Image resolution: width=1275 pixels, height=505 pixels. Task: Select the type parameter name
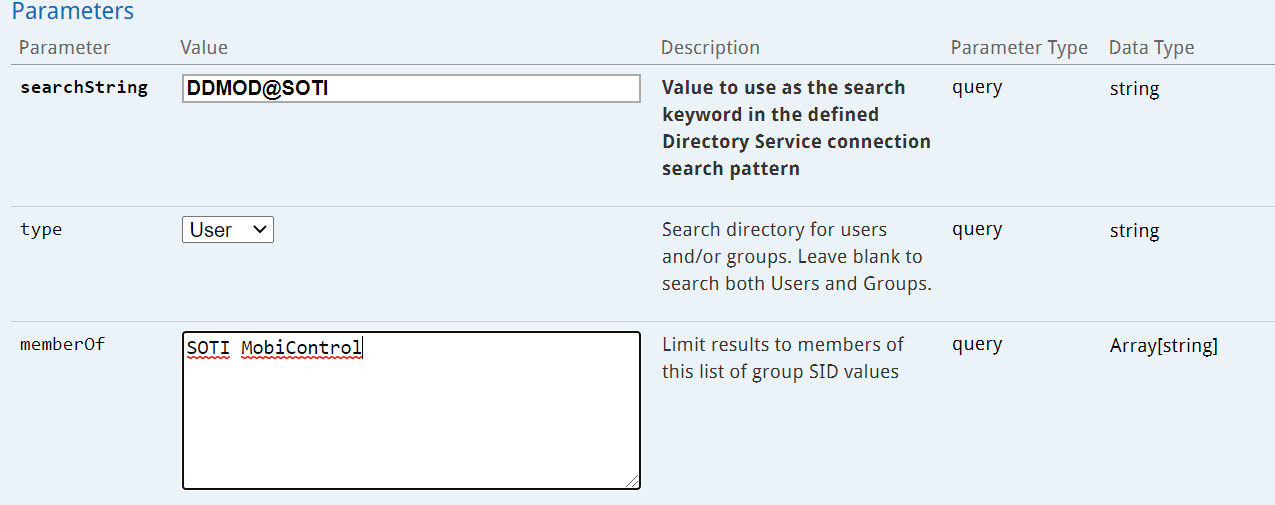(41, 230)
